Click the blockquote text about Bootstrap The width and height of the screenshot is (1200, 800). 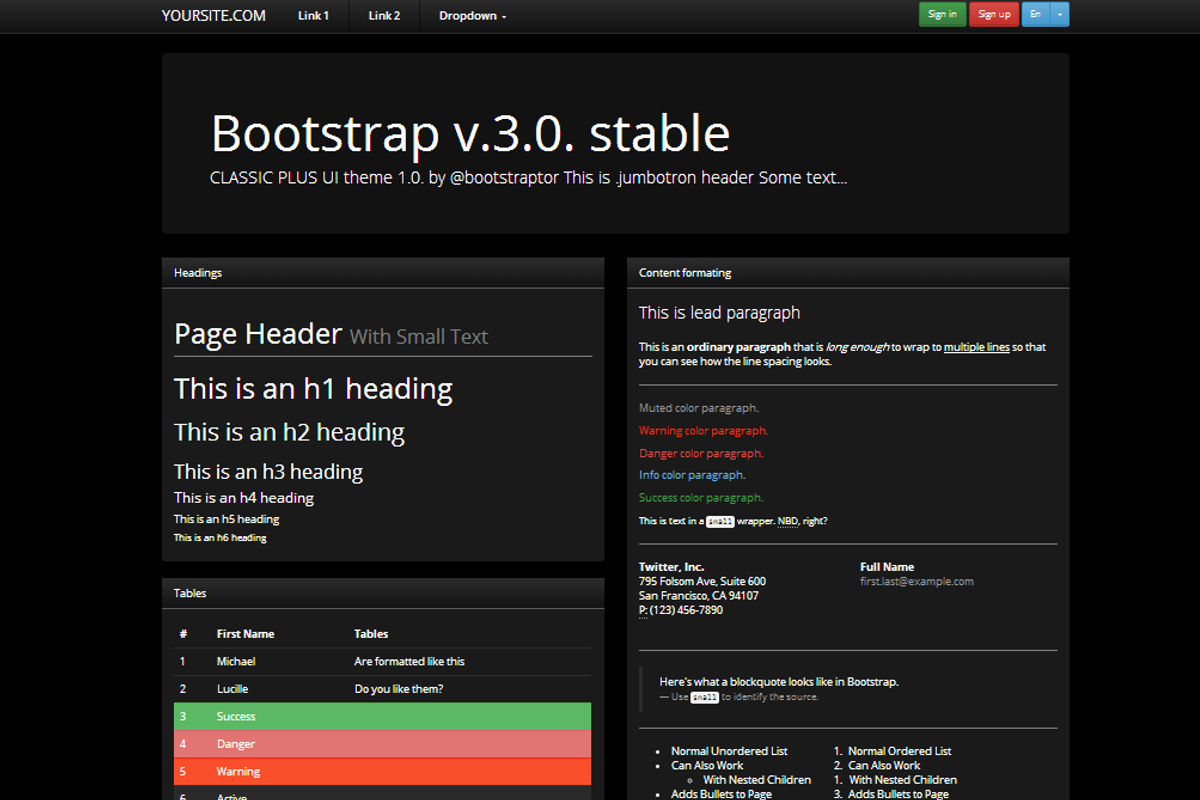(778, 682)
